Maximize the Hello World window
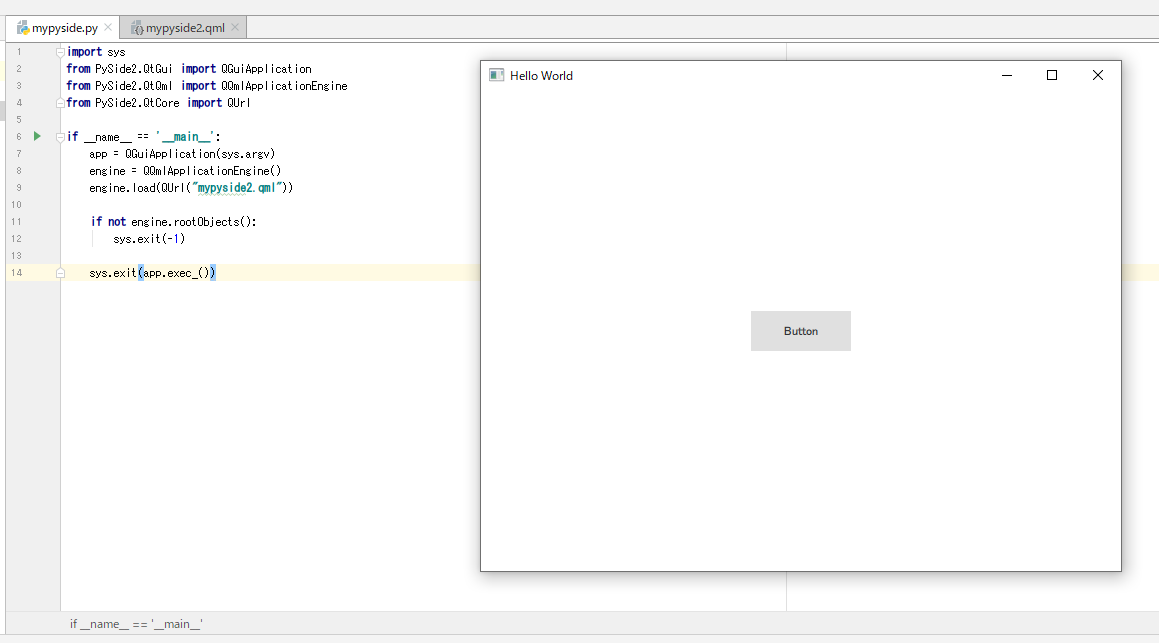Viewport: 1159px width, 643px height. click(1052, 75)
